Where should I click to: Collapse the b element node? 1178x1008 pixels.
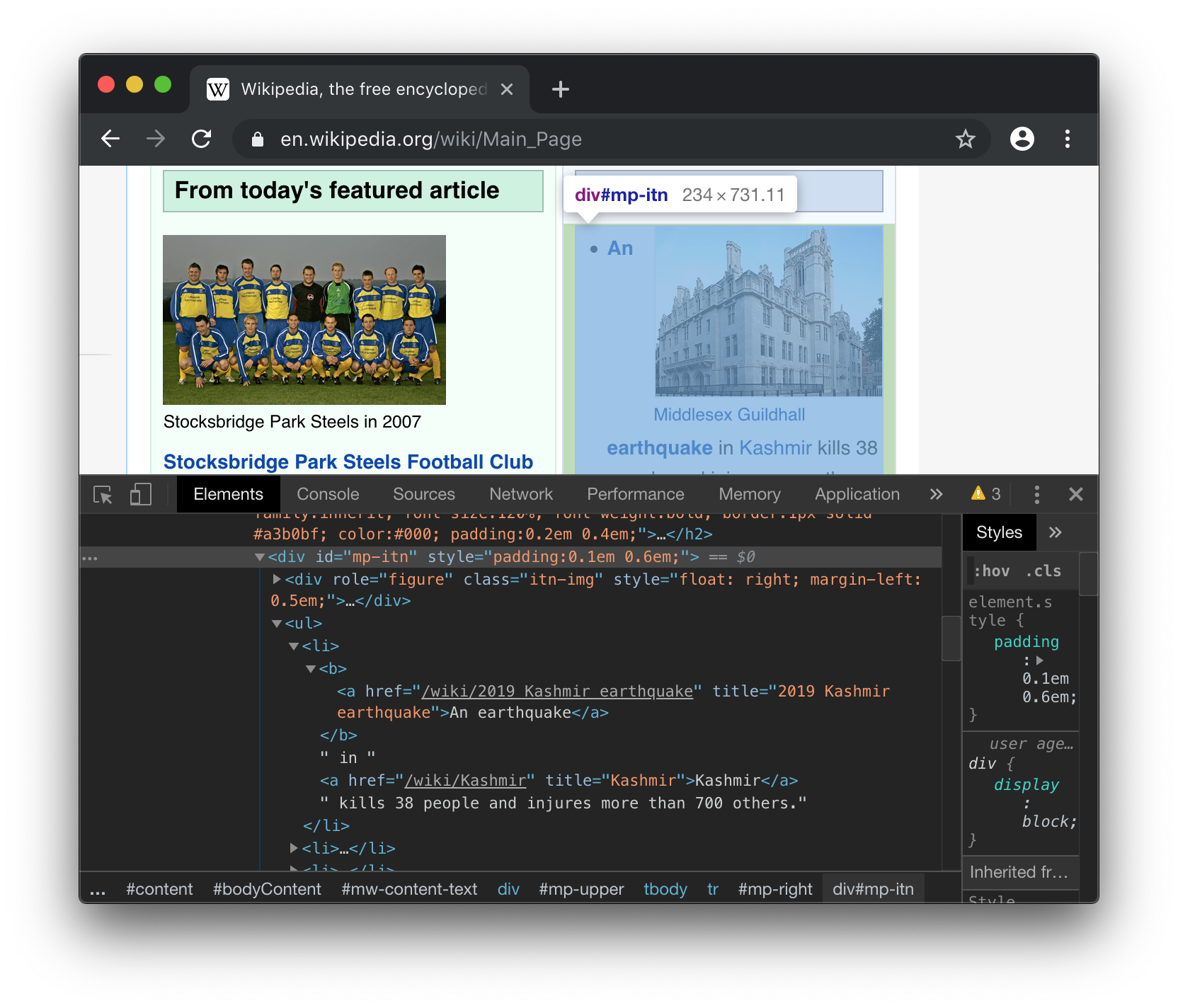pos(311,669)
